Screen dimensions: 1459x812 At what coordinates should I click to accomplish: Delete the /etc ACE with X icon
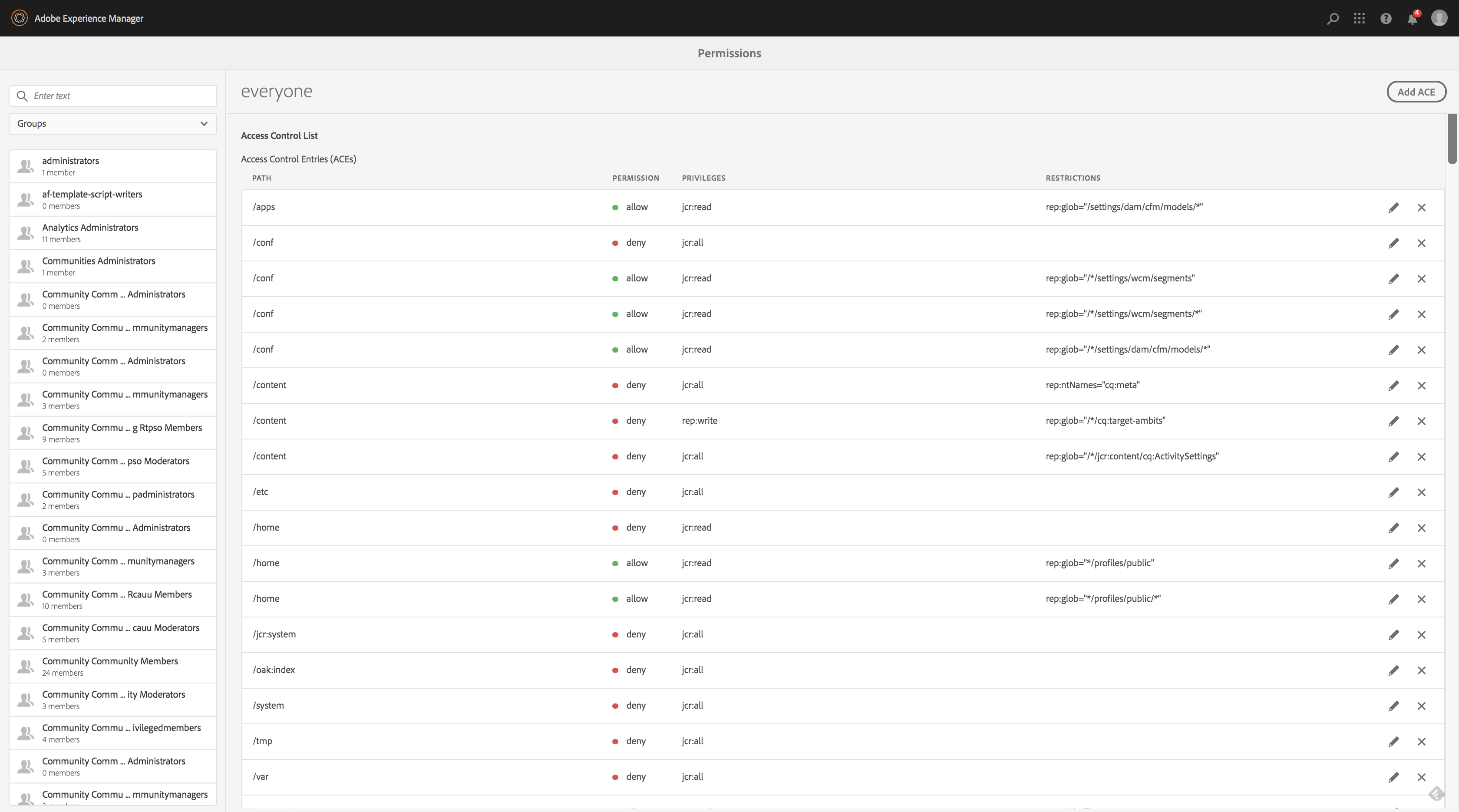[1422, 492]
